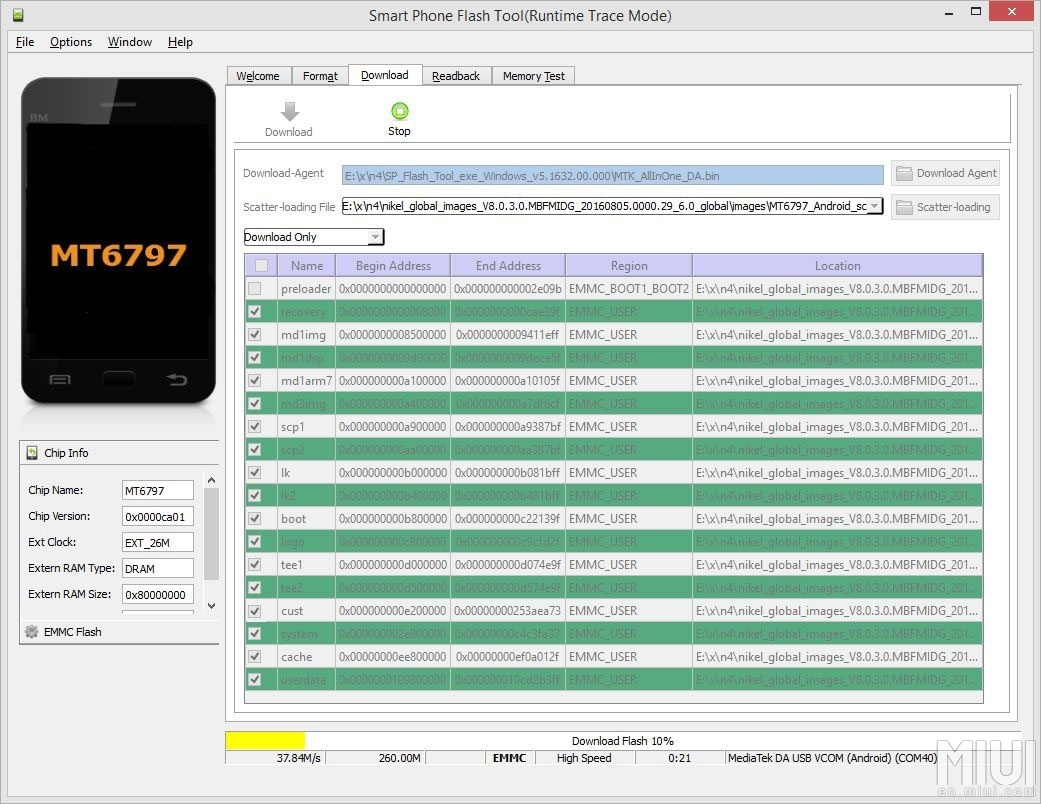Switch to the Memory Test tab

point(533,76)
